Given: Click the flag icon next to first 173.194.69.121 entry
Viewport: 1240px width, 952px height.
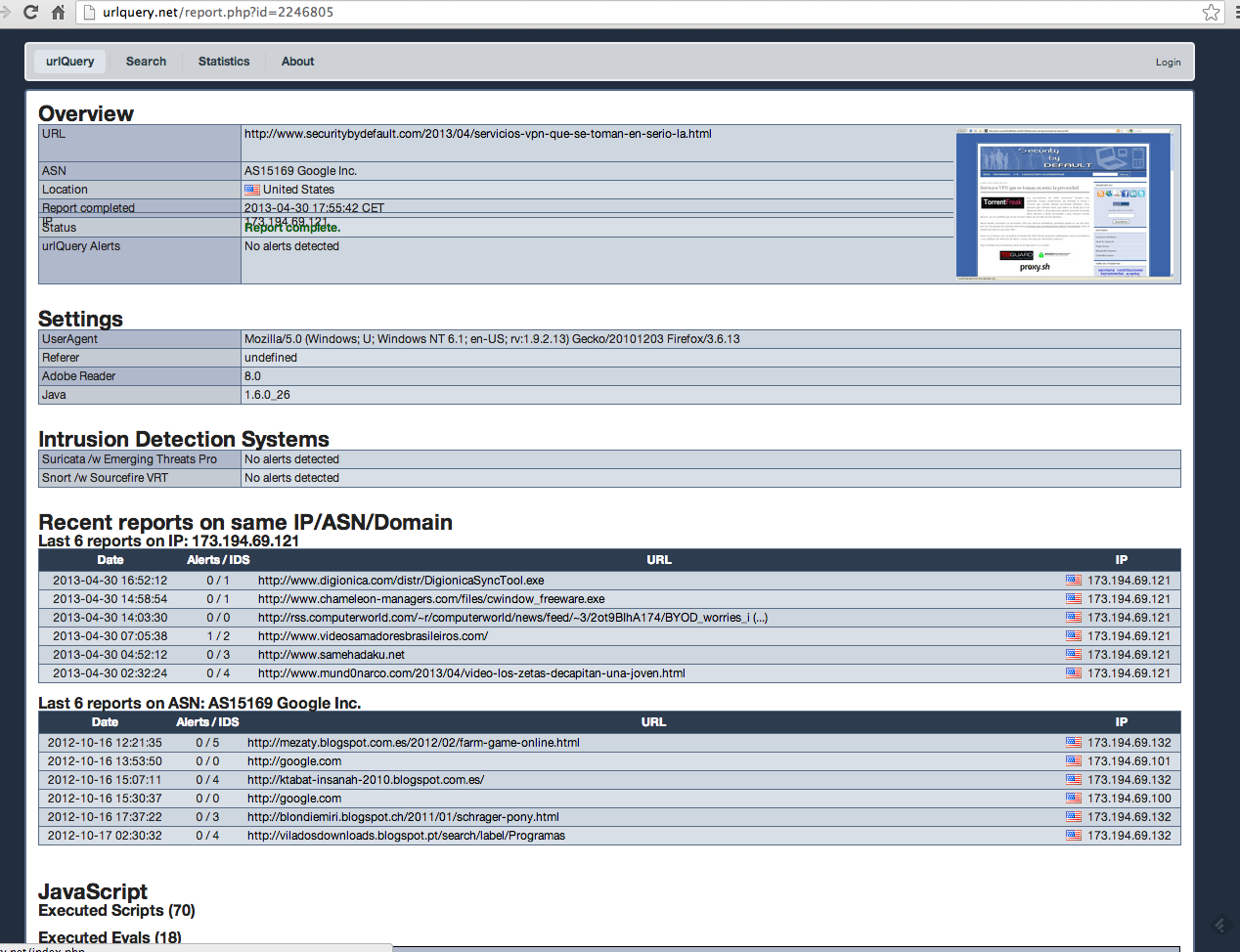Looking at the screenshot, I should (x=1073, y=580).
